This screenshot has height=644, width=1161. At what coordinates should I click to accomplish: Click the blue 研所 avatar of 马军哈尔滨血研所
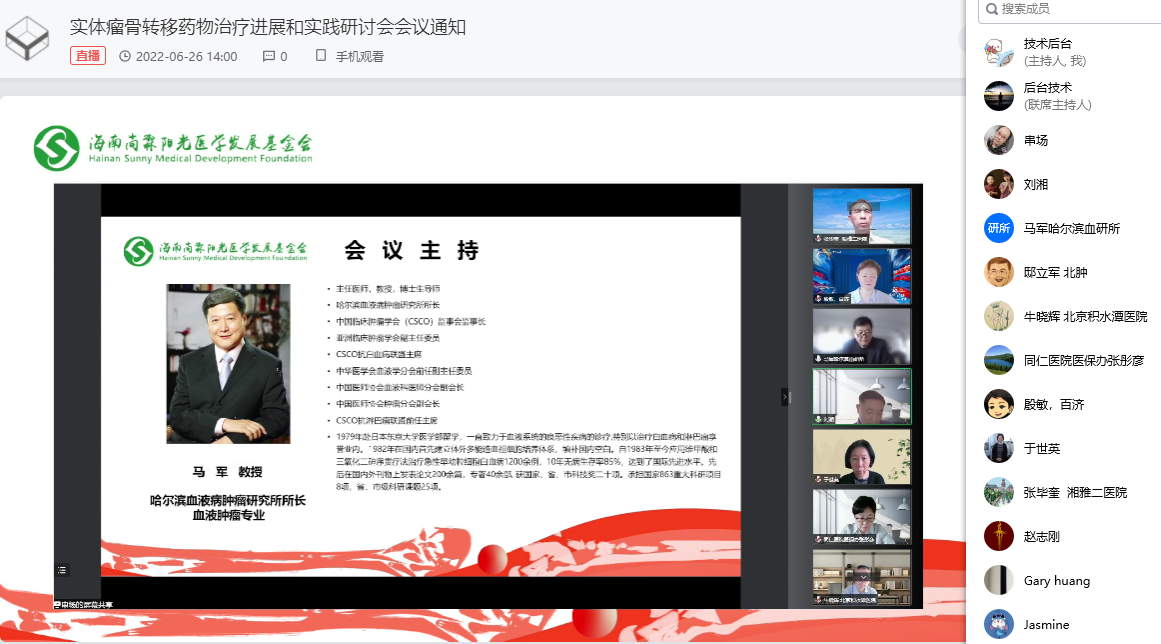coord(999,228)
